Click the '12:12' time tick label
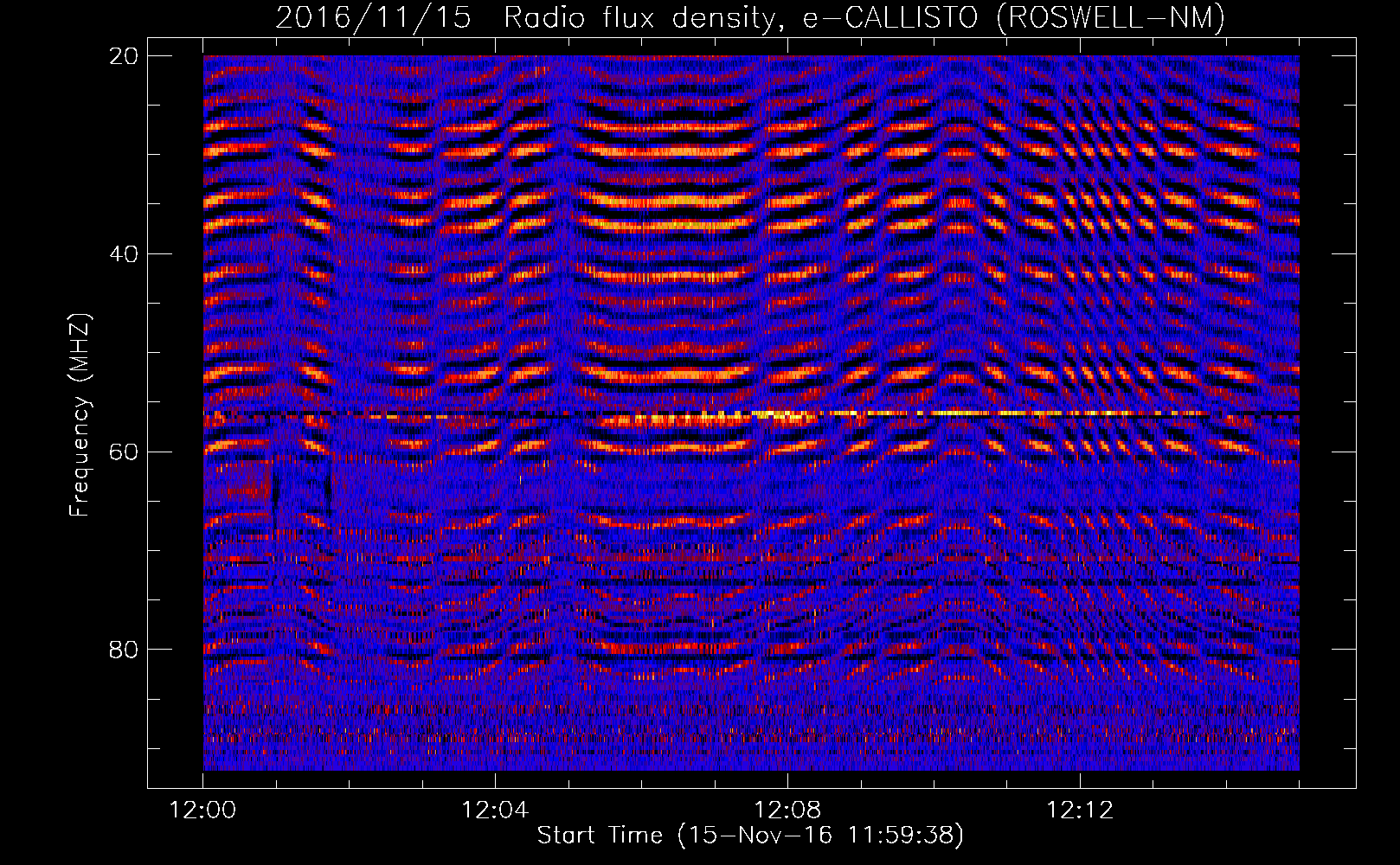This screenshot has height=865, width=1400. [x=1080, y=811]
